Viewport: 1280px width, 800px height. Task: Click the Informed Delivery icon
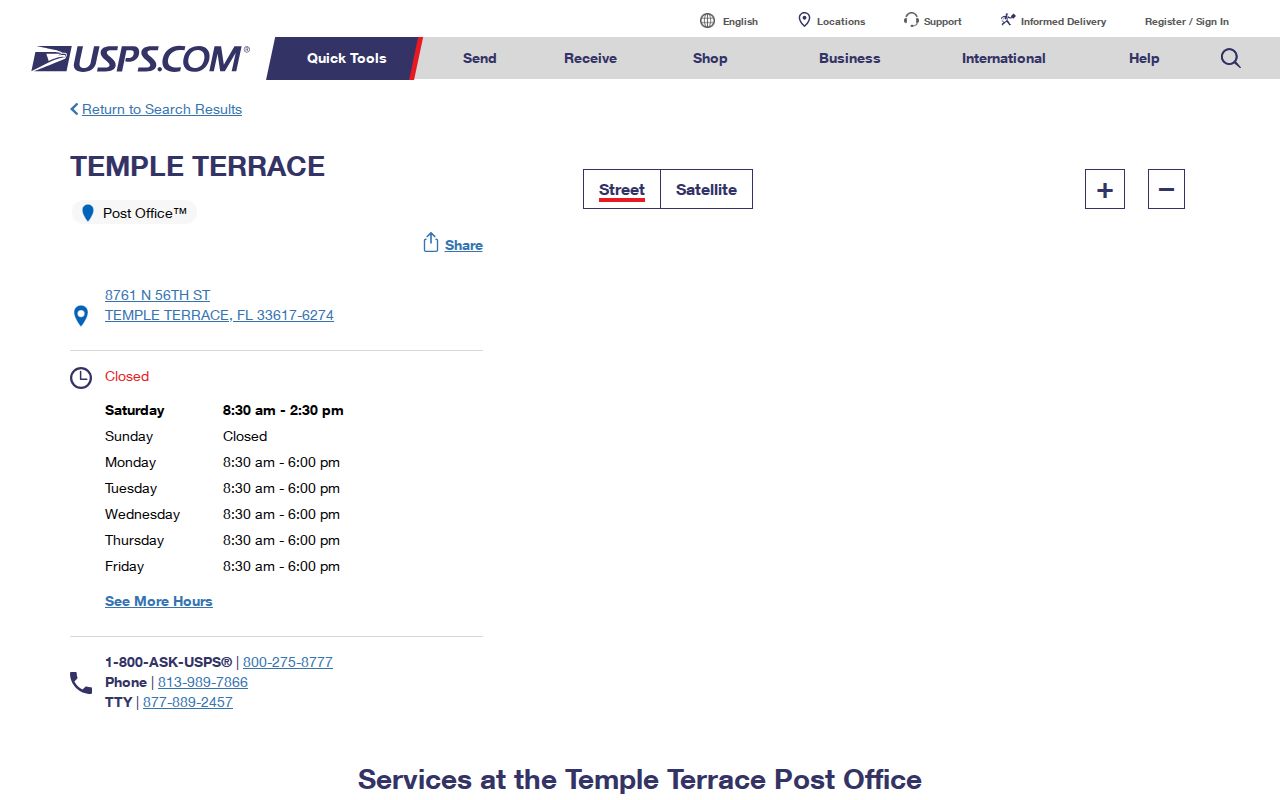1008,20
